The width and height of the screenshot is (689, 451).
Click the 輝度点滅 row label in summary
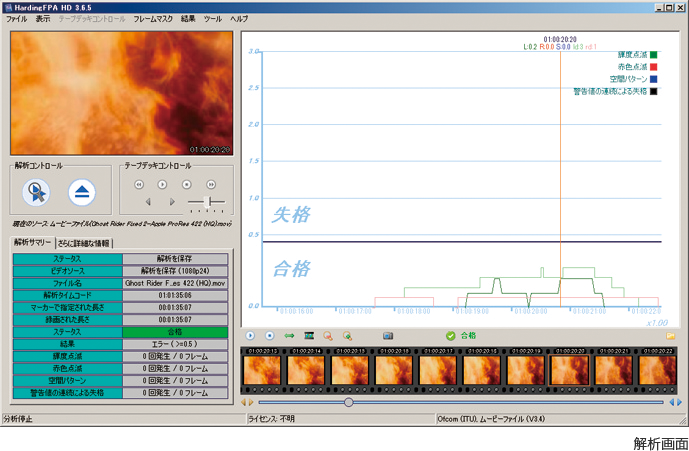pyautogui.click(x=67, y=356)
